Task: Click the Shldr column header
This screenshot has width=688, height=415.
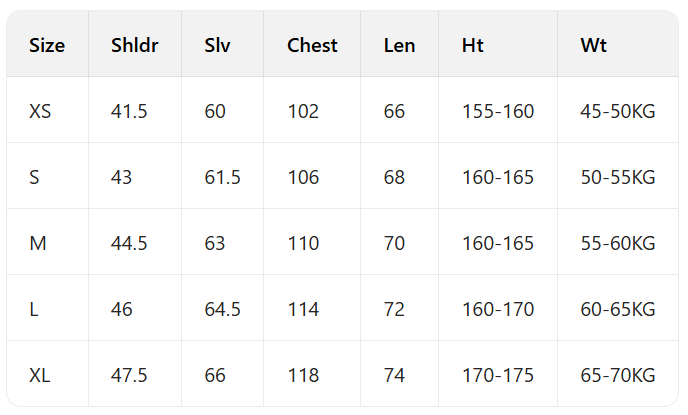Action: tap(134, 45)
